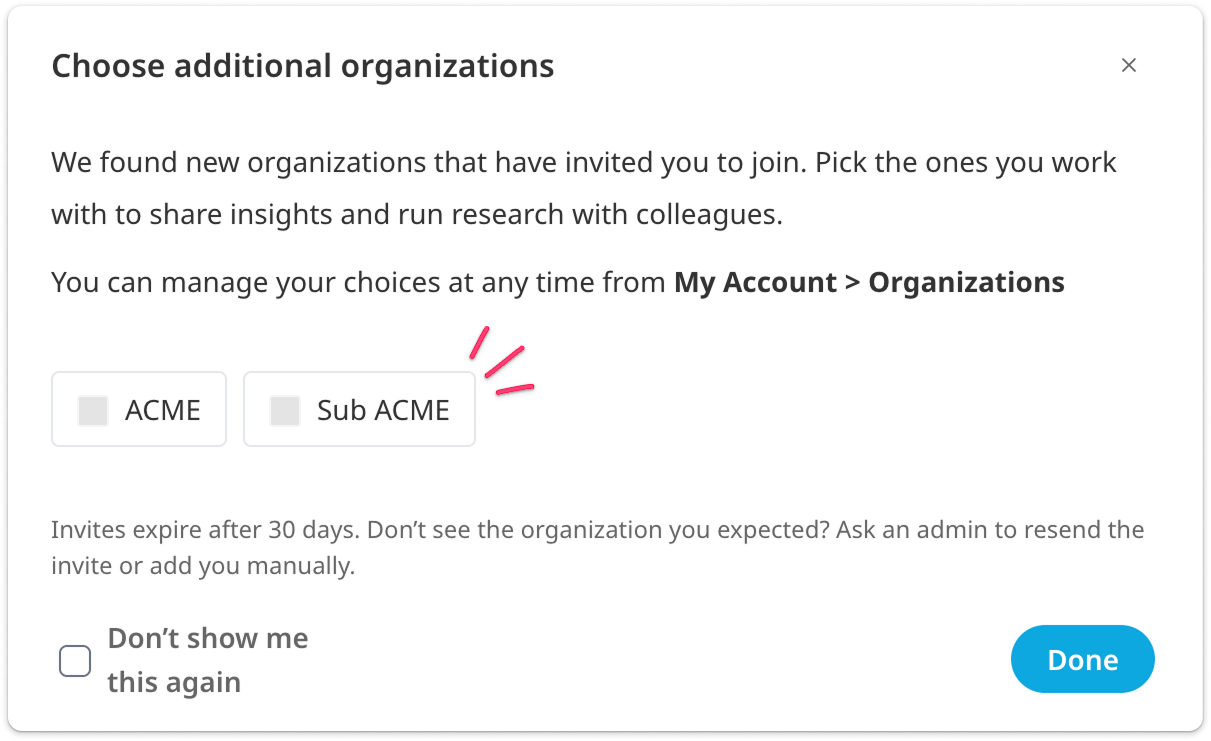Click the share insights and run research line

[417, 214]
